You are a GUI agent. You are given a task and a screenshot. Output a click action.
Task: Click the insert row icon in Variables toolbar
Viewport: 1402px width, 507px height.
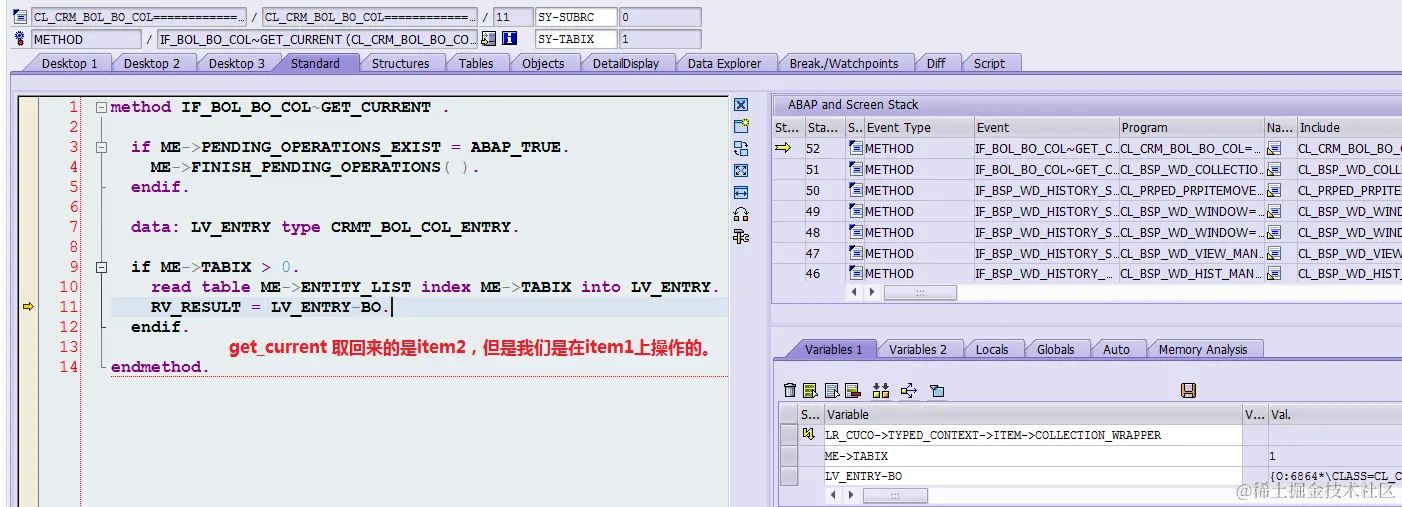pos(810,390)
